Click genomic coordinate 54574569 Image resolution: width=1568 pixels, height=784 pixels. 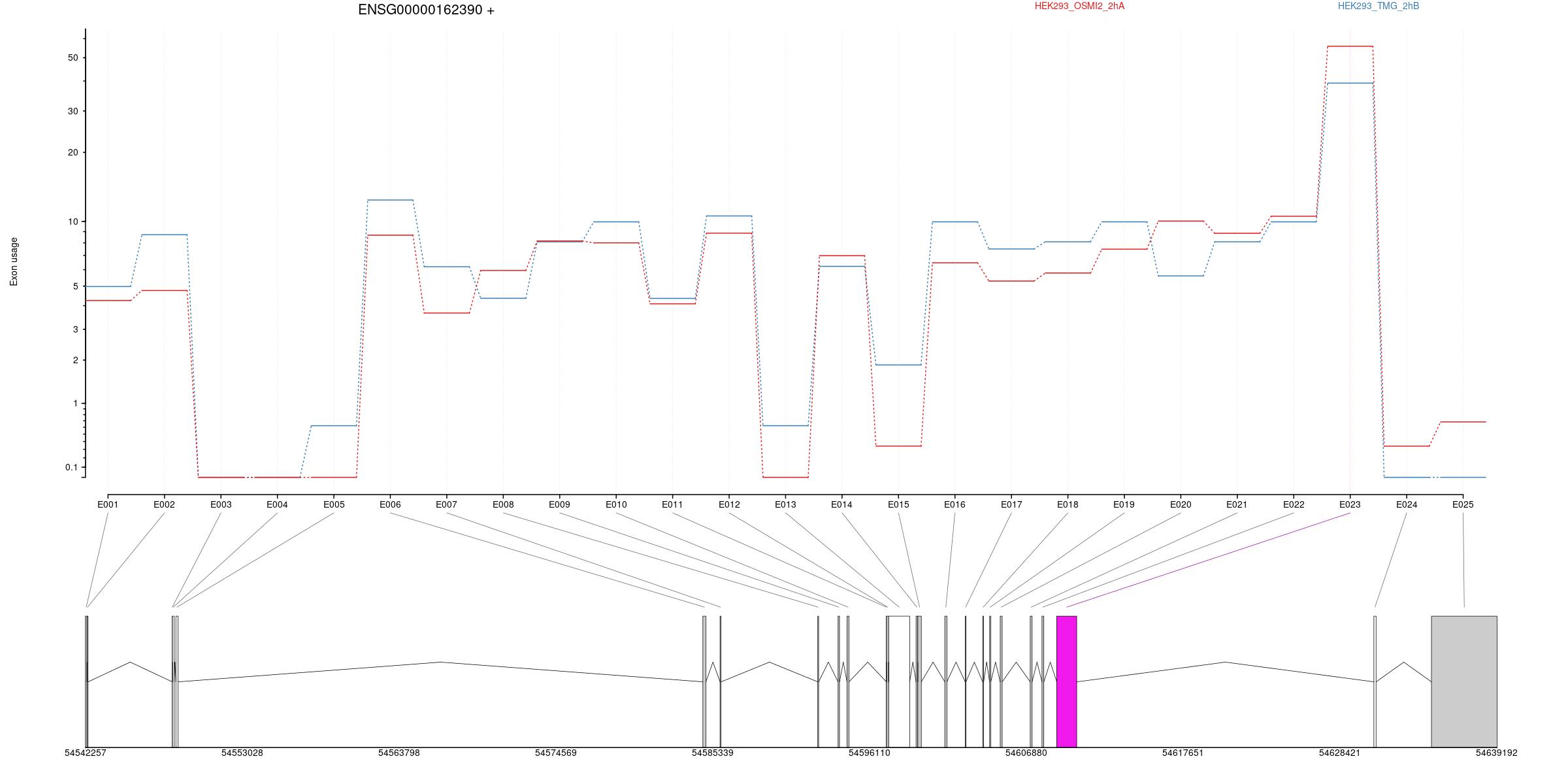(x=555, y=753)
